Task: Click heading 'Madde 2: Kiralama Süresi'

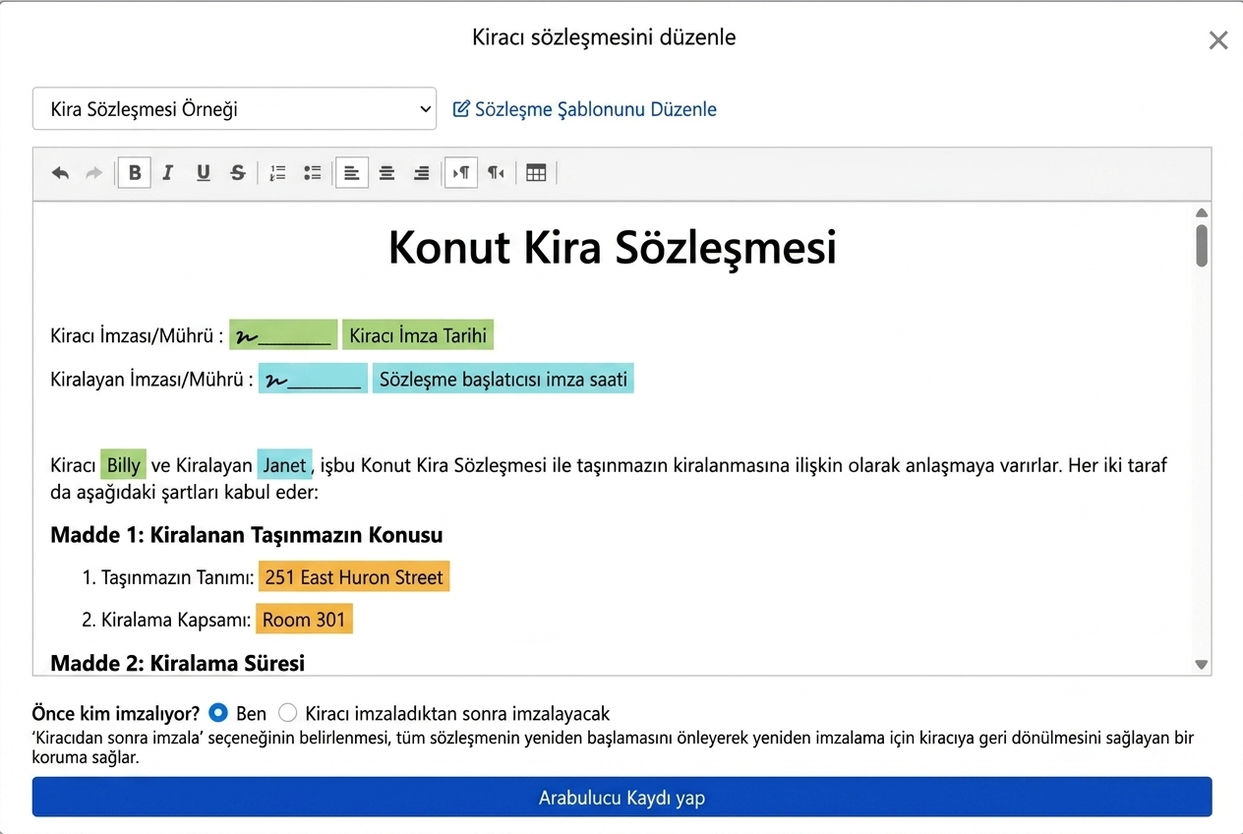Action: (x=178, y=663)
